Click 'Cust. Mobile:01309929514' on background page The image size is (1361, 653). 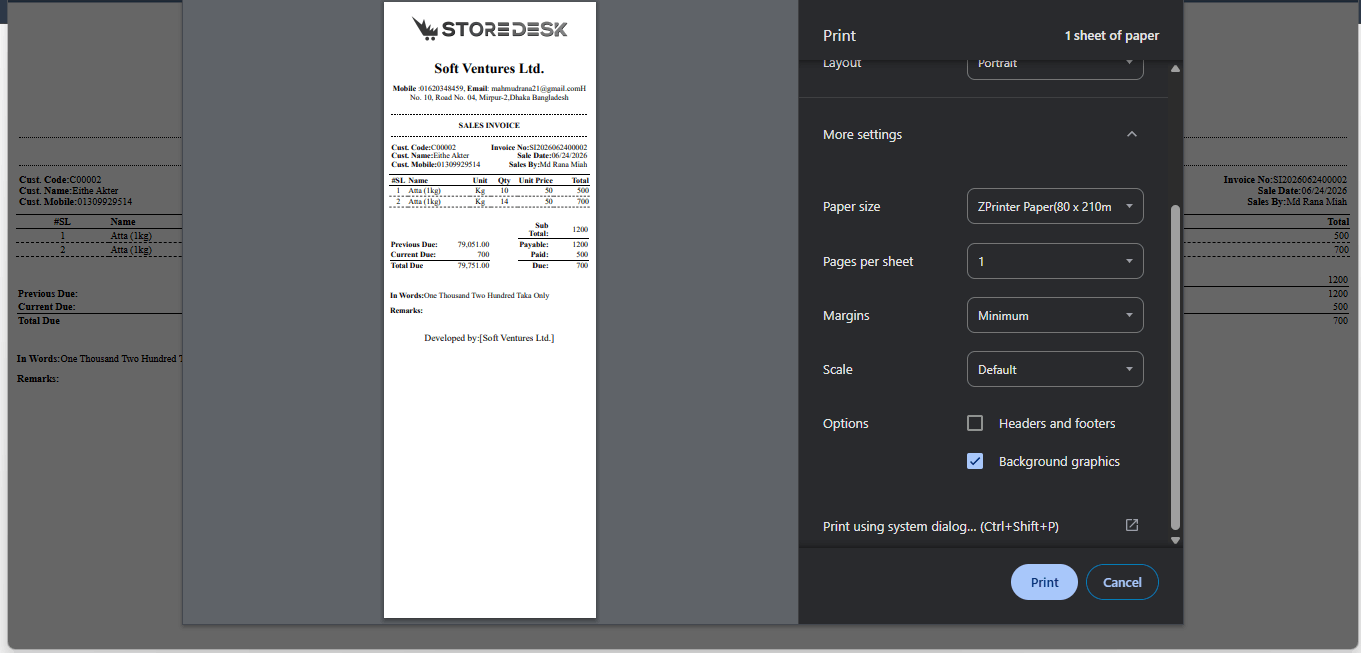tap(75, 202)
